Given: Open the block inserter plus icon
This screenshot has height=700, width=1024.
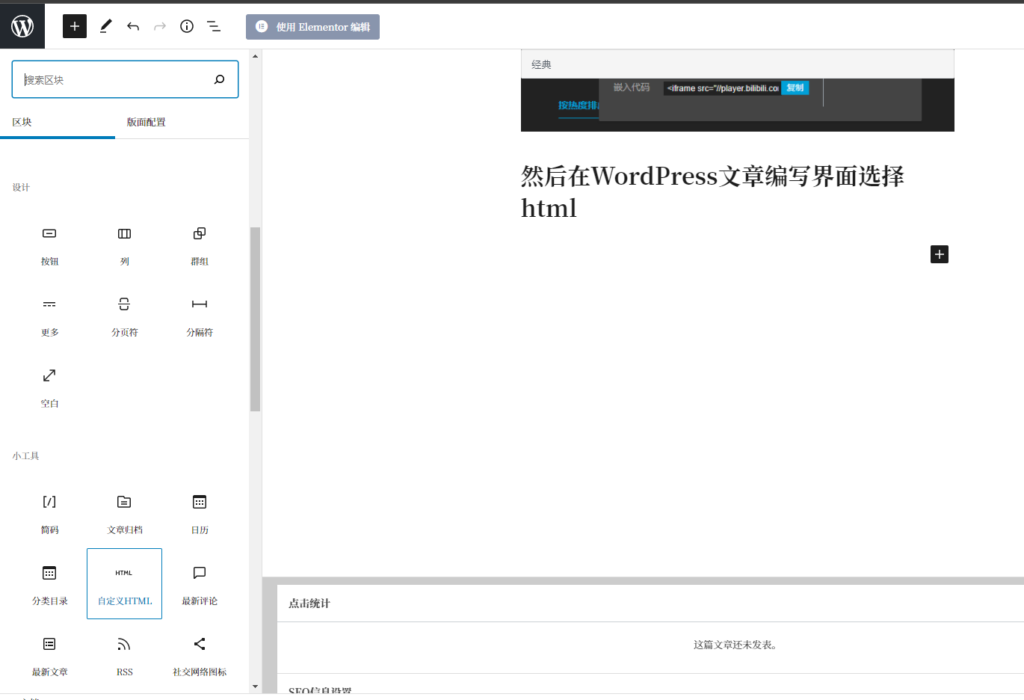Looking at the screenshot, I should (x=74, y=25).
